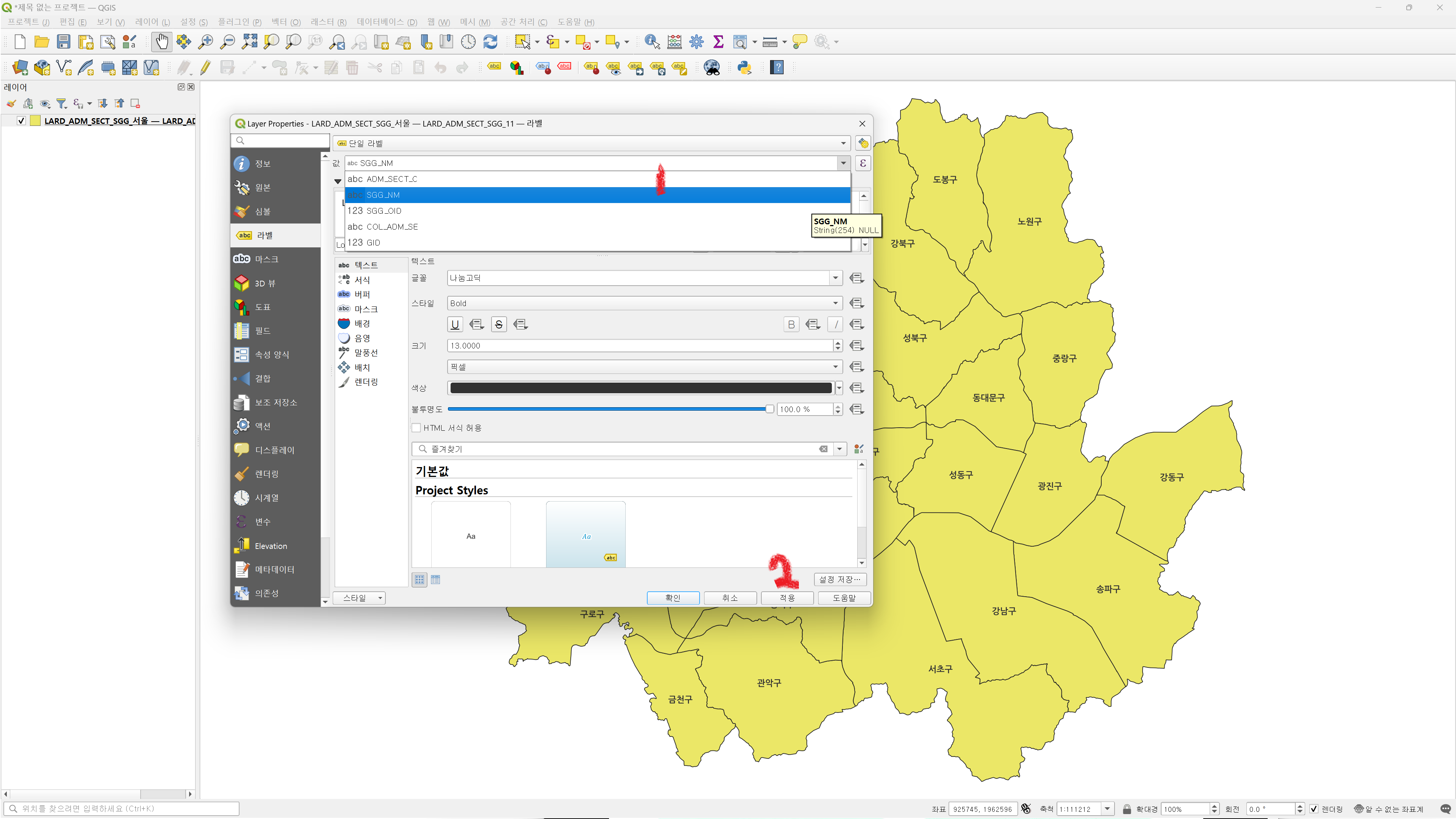
Task: Click the underline U format button
Action: tap(454, 324)
